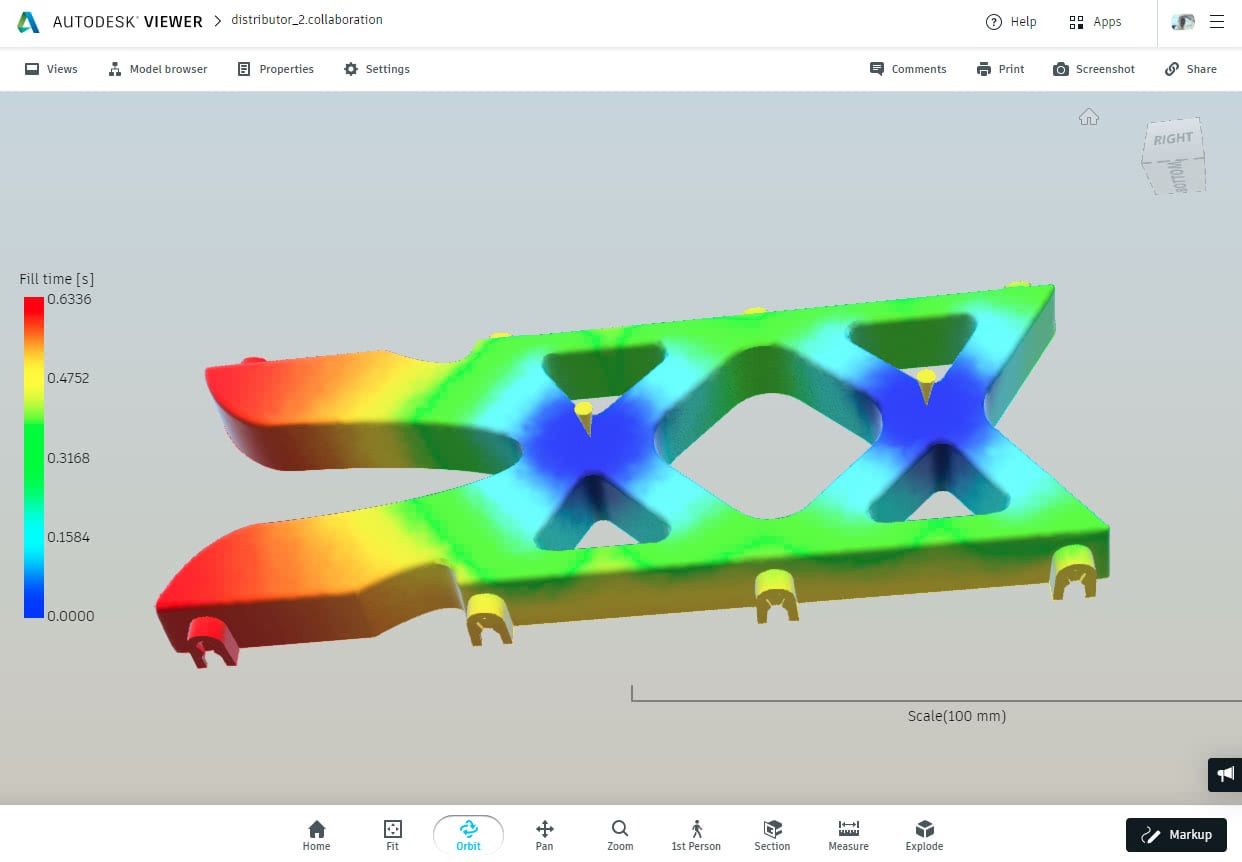Viewport: 1242px width, 862px height.
Task: Select the Zoom tool
Action: 620,834
